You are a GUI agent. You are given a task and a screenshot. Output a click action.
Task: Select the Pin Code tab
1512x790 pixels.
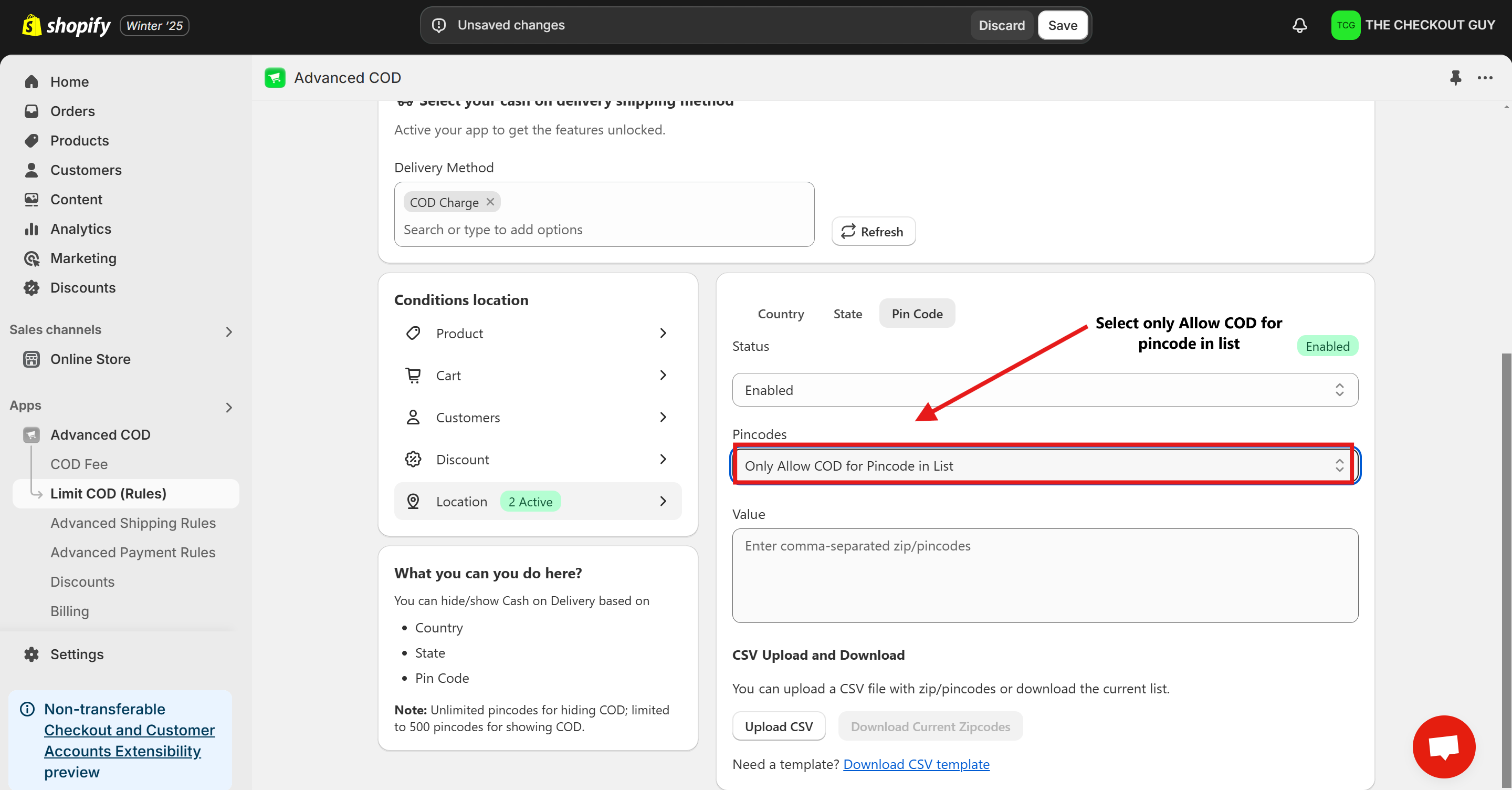coord(917,313)
